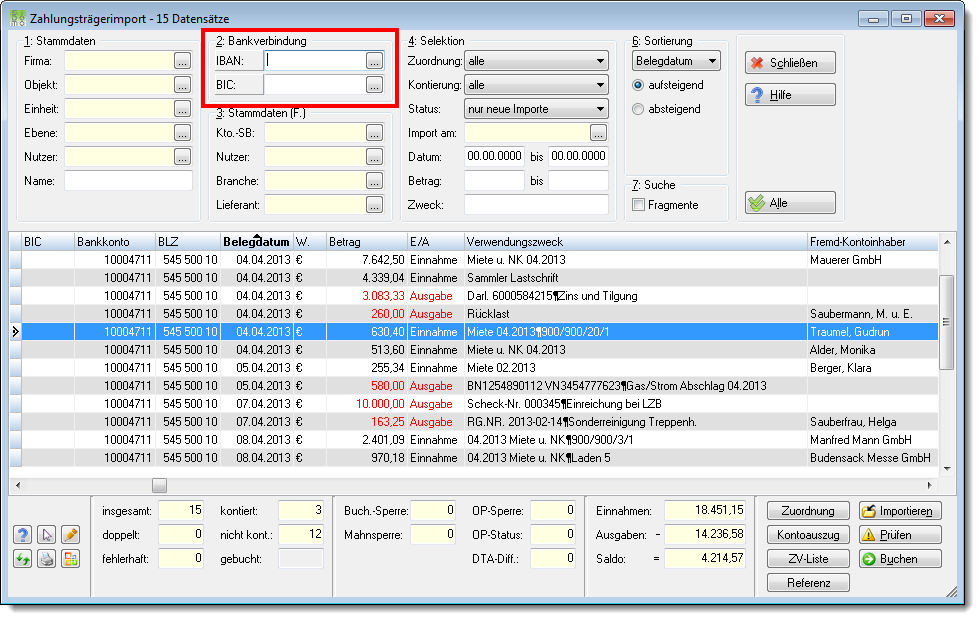Select the aufsteigend radio button
The image size is (980, 620).
(x=638, y=85)
